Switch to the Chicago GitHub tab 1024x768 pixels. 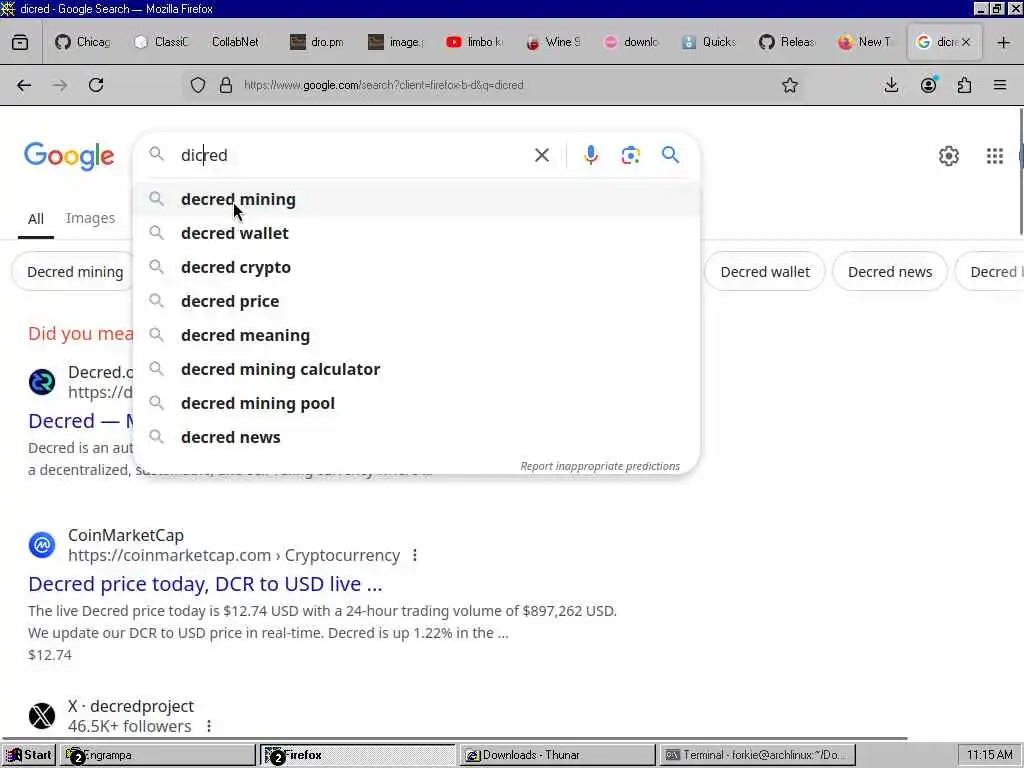(x=82, y=42)
